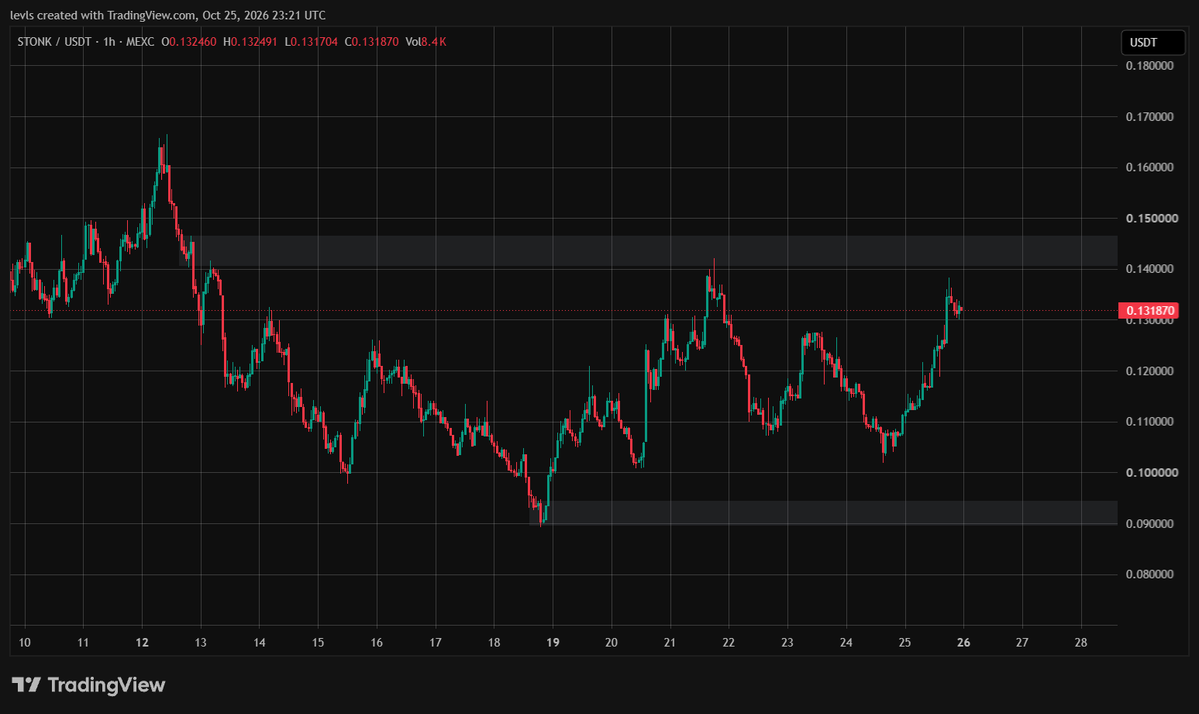Click date 12 on the time axis

coord(142,643)
